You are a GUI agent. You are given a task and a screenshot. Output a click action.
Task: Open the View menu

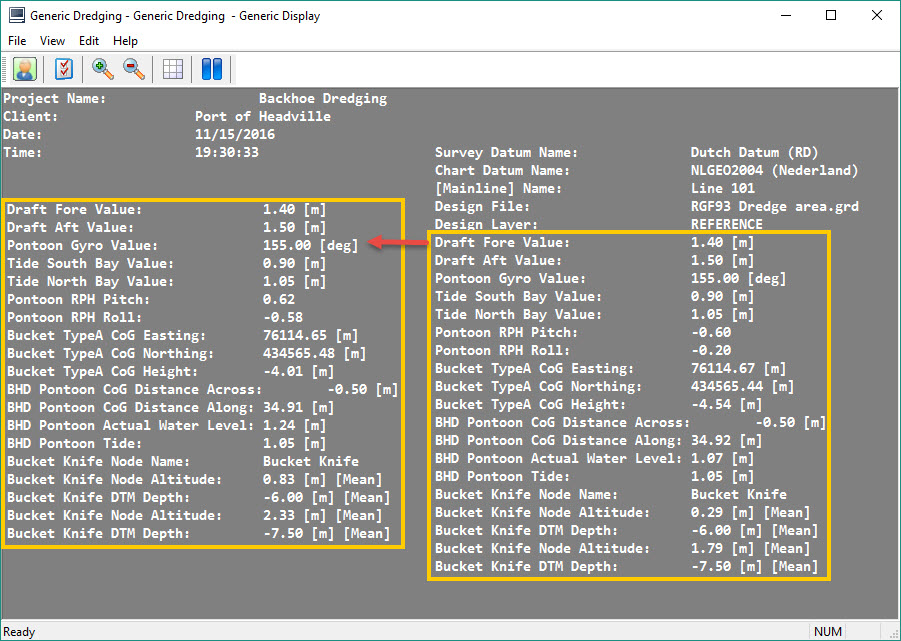[52, 41]
